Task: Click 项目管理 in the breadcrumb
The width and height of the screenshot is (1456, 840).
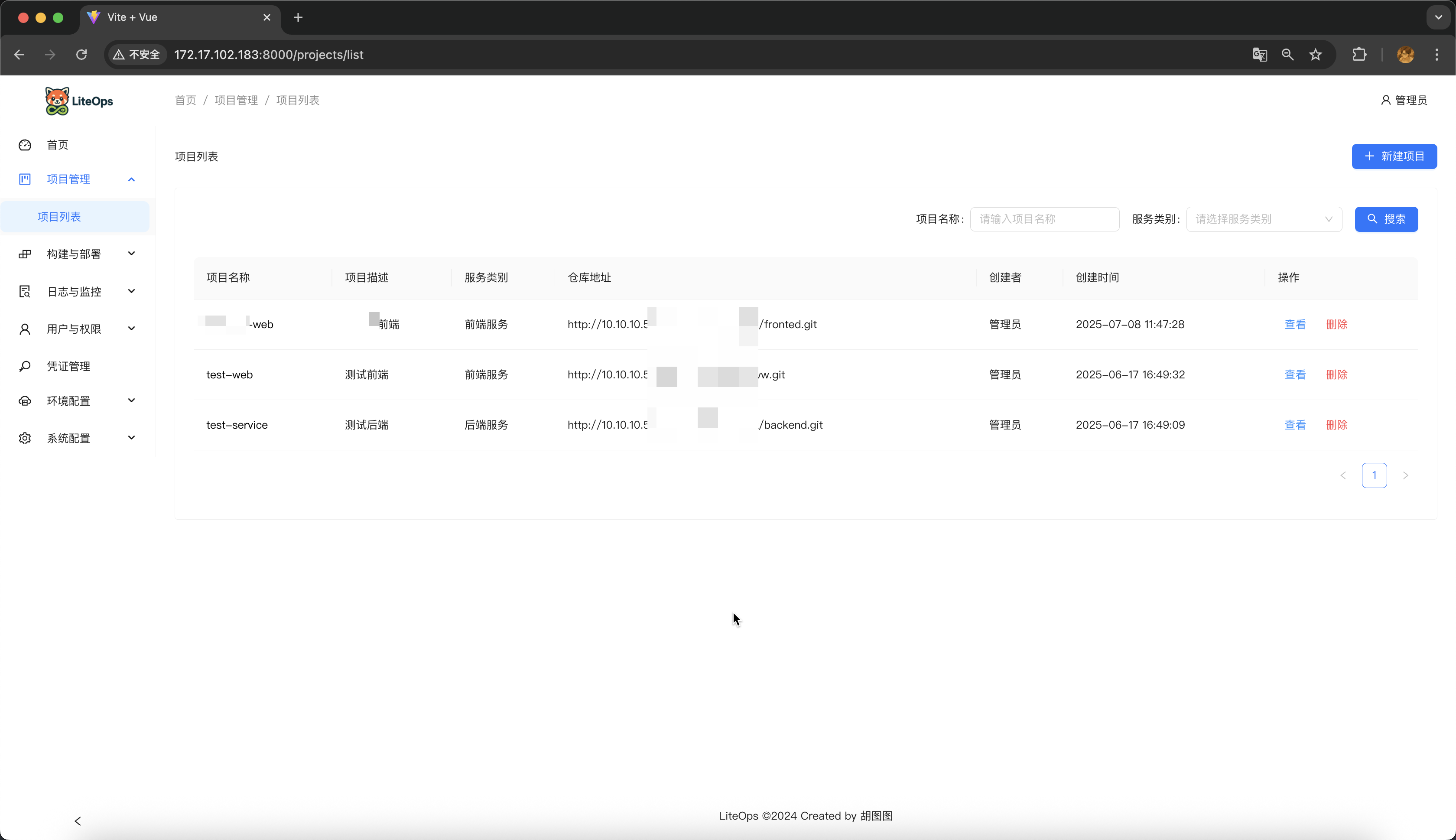Action: [x=236, y=101]
